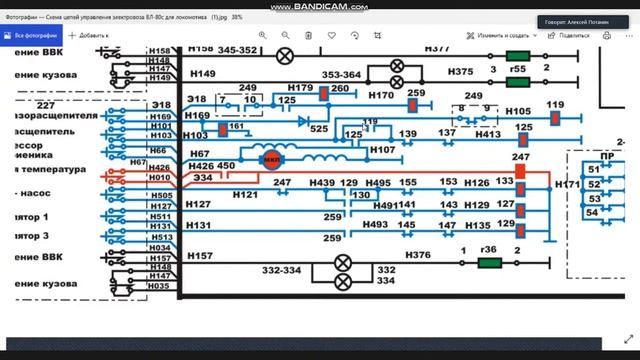Click the H375 label
640x360 pixels.
tap(460, 71)
